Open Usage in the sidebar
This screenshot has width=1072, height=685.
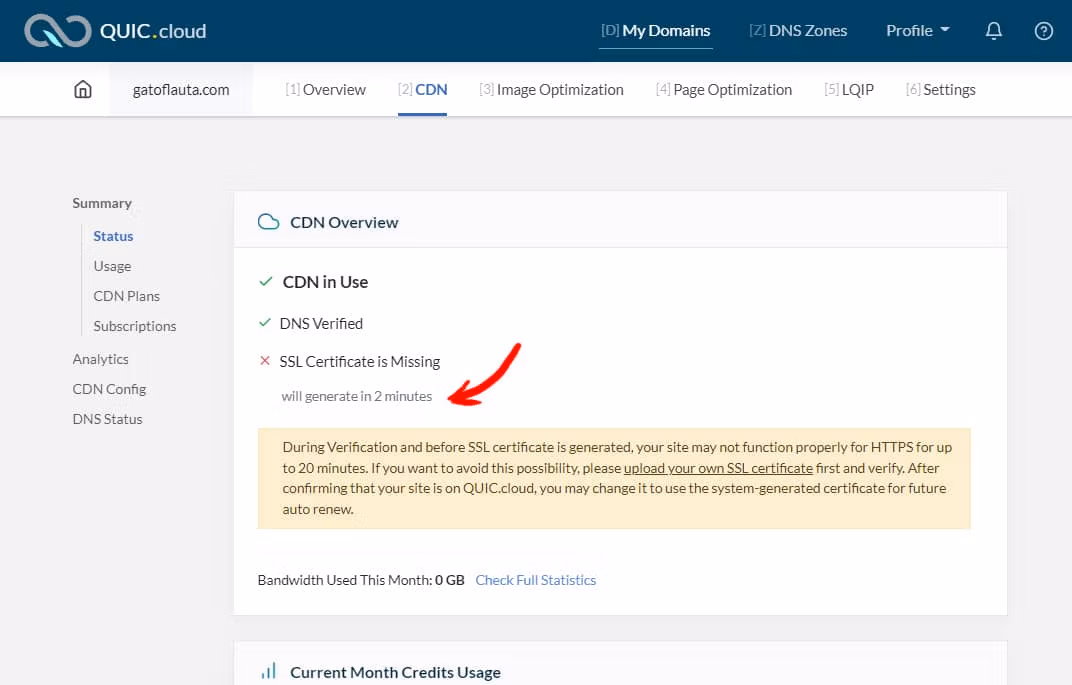click(x=112, y=266)
